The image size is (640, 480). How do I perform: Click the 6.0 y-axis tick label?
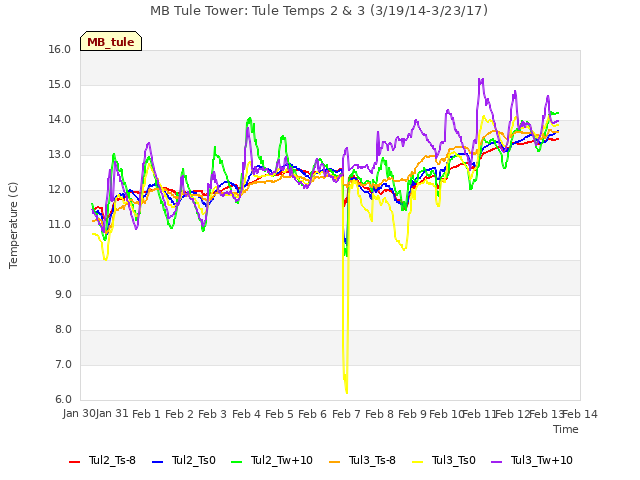click(x=63, y=400)
